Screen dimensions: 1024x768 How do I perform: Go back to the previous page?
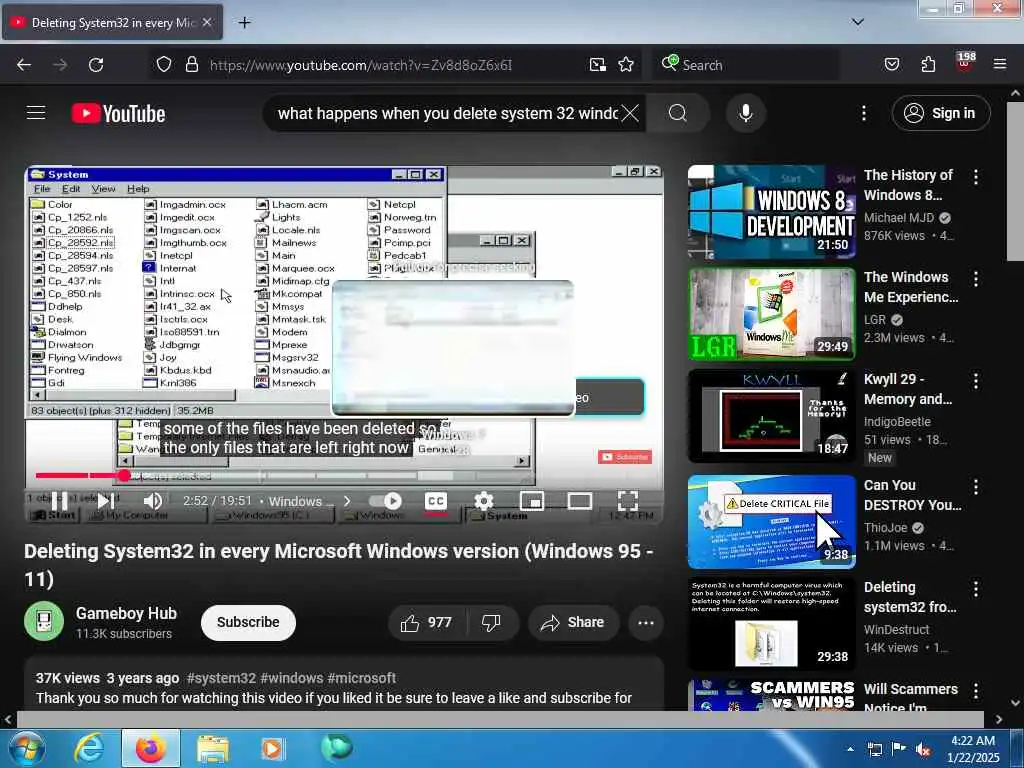pyautogui.click(x=24, y=65)
